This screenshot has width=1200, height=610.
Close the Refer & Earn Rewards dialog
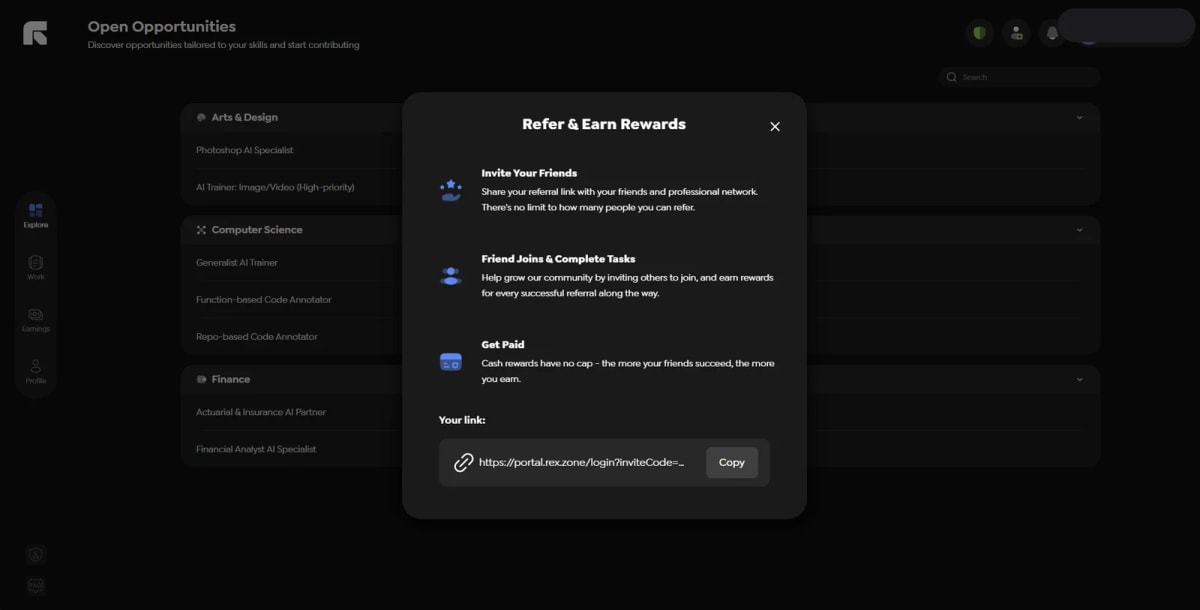point(775,127)
